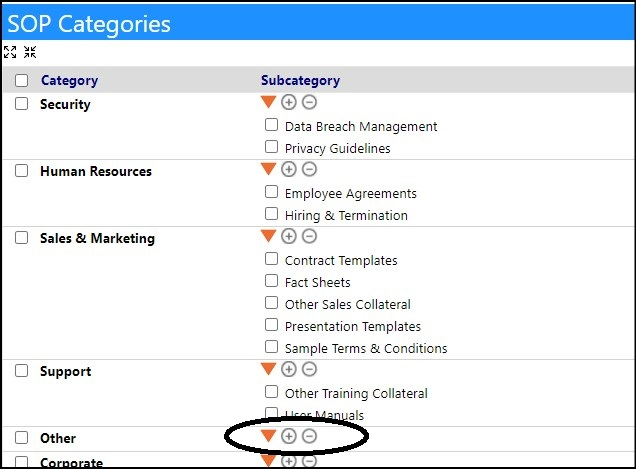Click the collapse all arrows icon
Image resolution: width=636 pixels, height=469 pixels.
pos(30,52)
